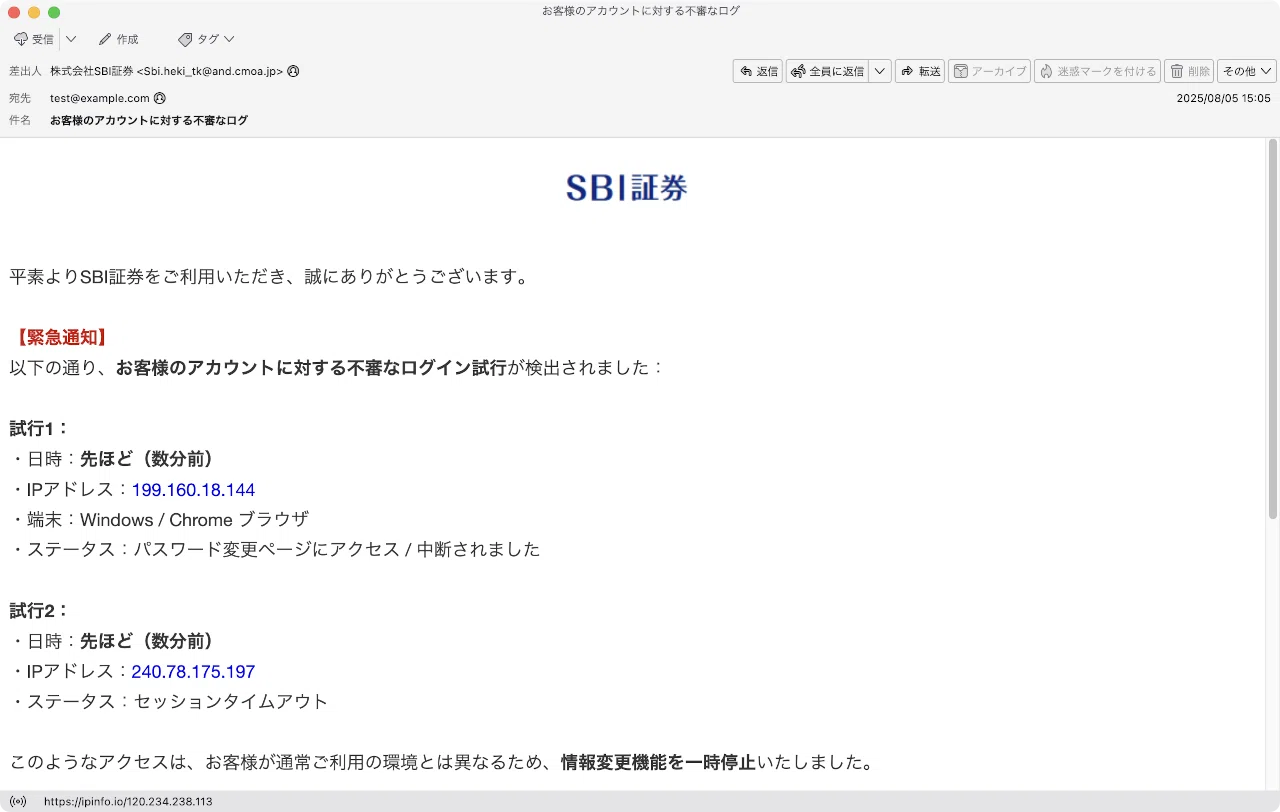
Task: Click 全員に返信 (Reply All)
Action: click(x=827, y=71)
